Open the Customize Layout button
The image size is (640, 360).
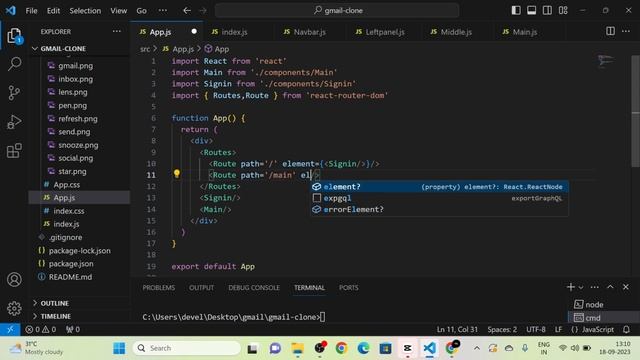(563, 11)
